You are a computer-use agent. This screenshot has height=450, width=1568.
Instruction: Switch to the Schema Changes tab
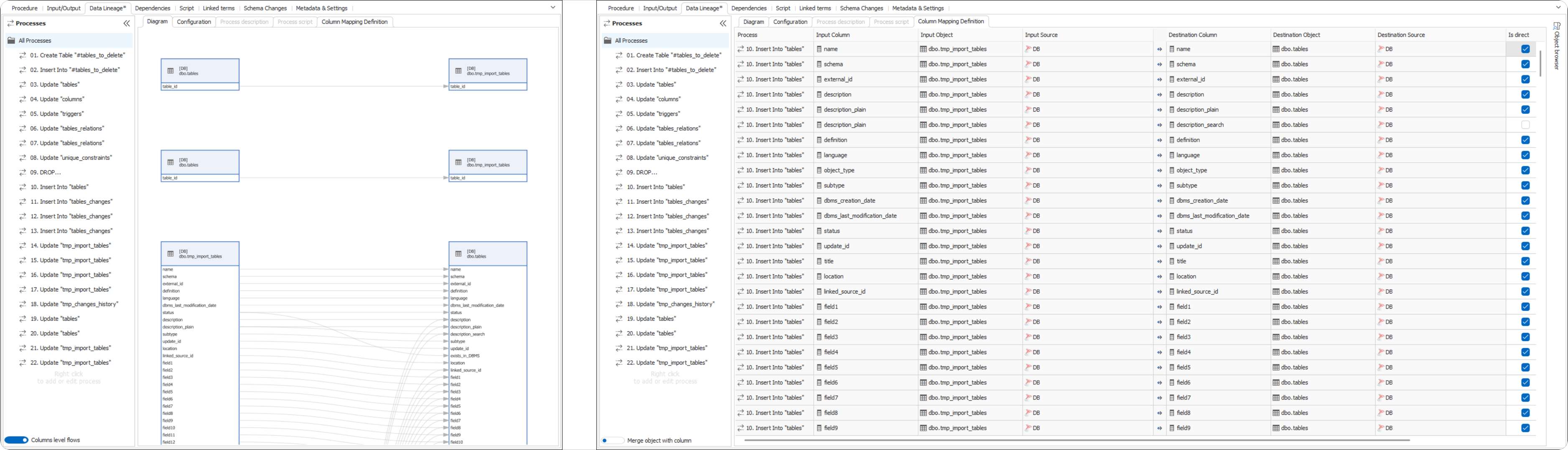[x=265, y=8]
